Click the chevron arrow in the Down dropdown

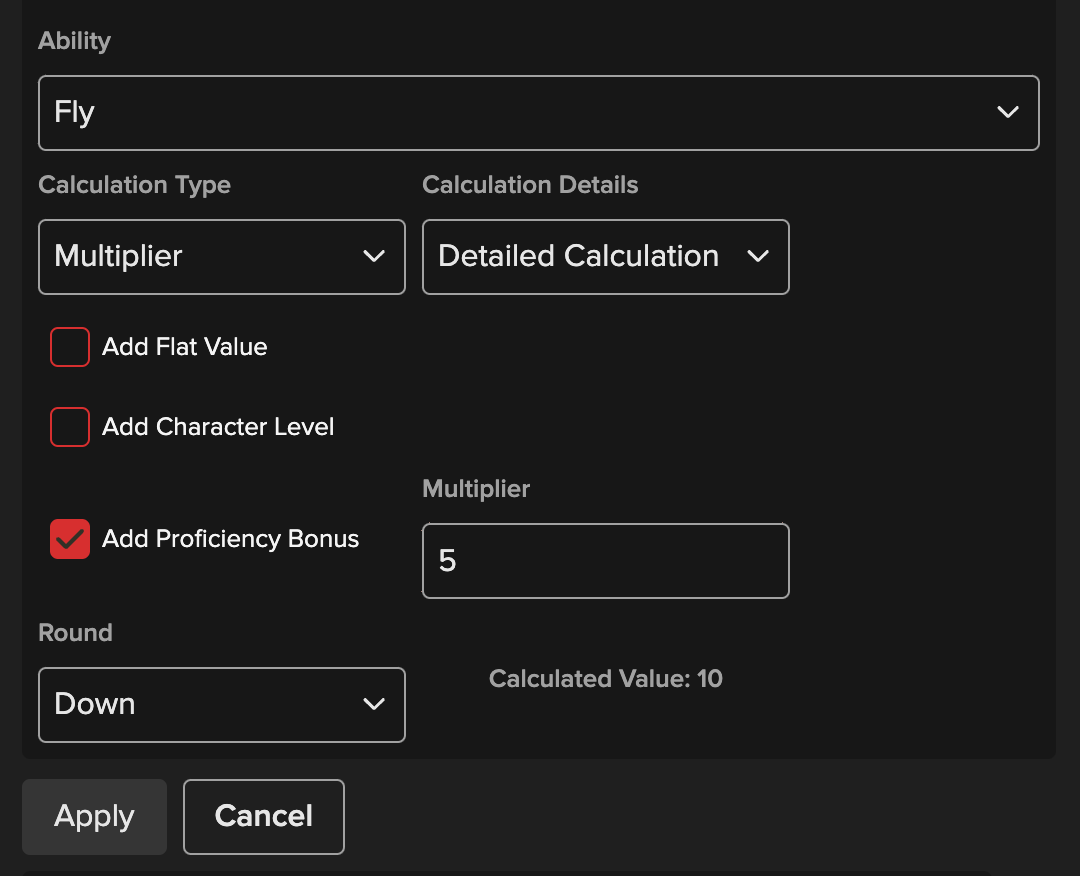pos(374,705)
